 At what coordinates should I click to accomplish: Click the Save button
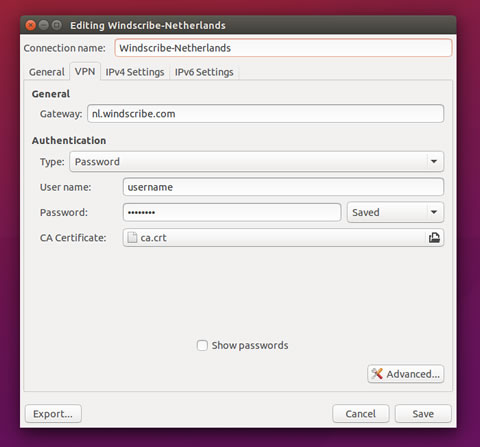click(423, 414)
